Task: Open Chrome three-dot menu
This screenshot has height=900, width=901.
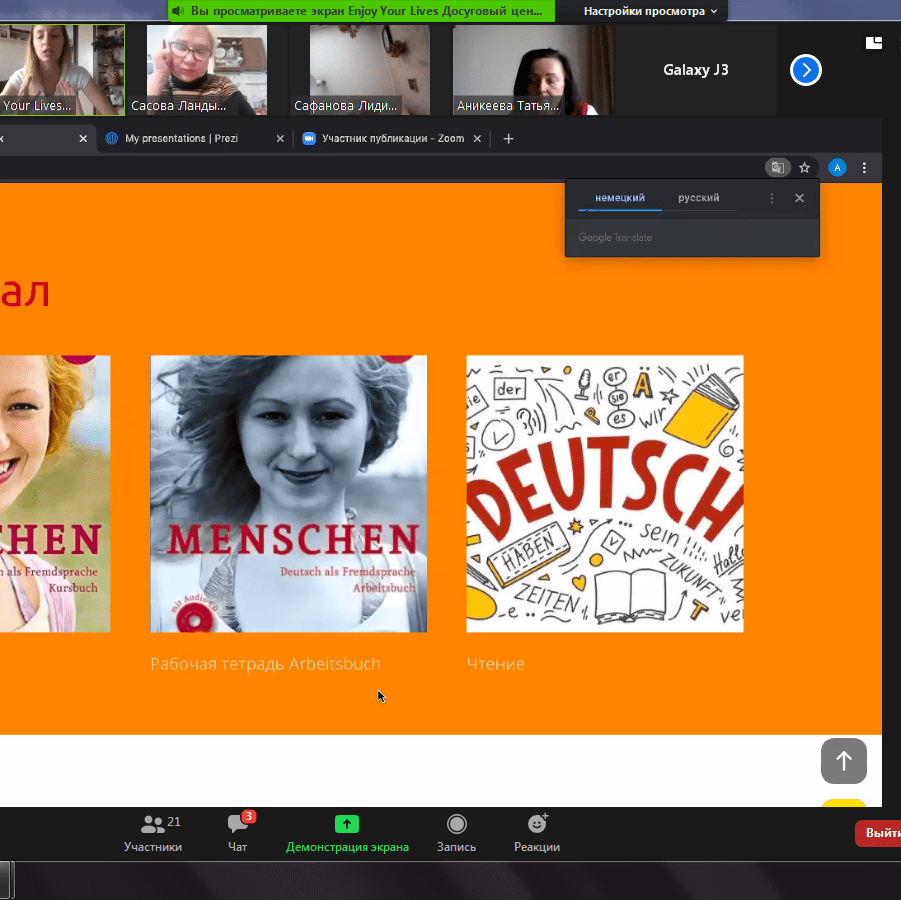Action: pyautogui.click(x=864, y=168)
